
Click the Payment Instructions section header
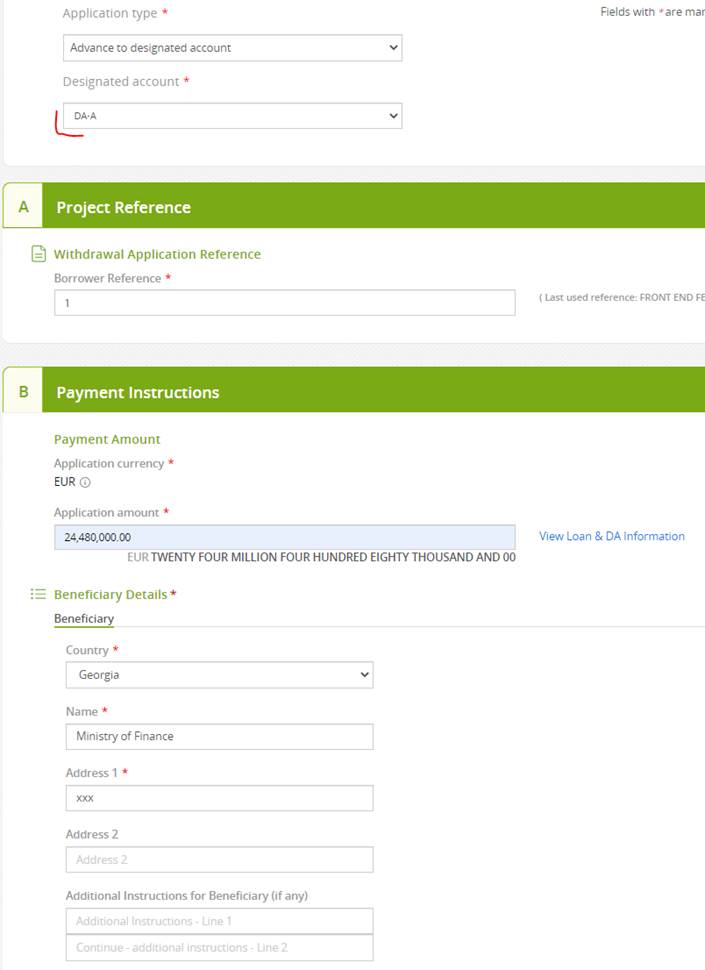tap(137, 392)
